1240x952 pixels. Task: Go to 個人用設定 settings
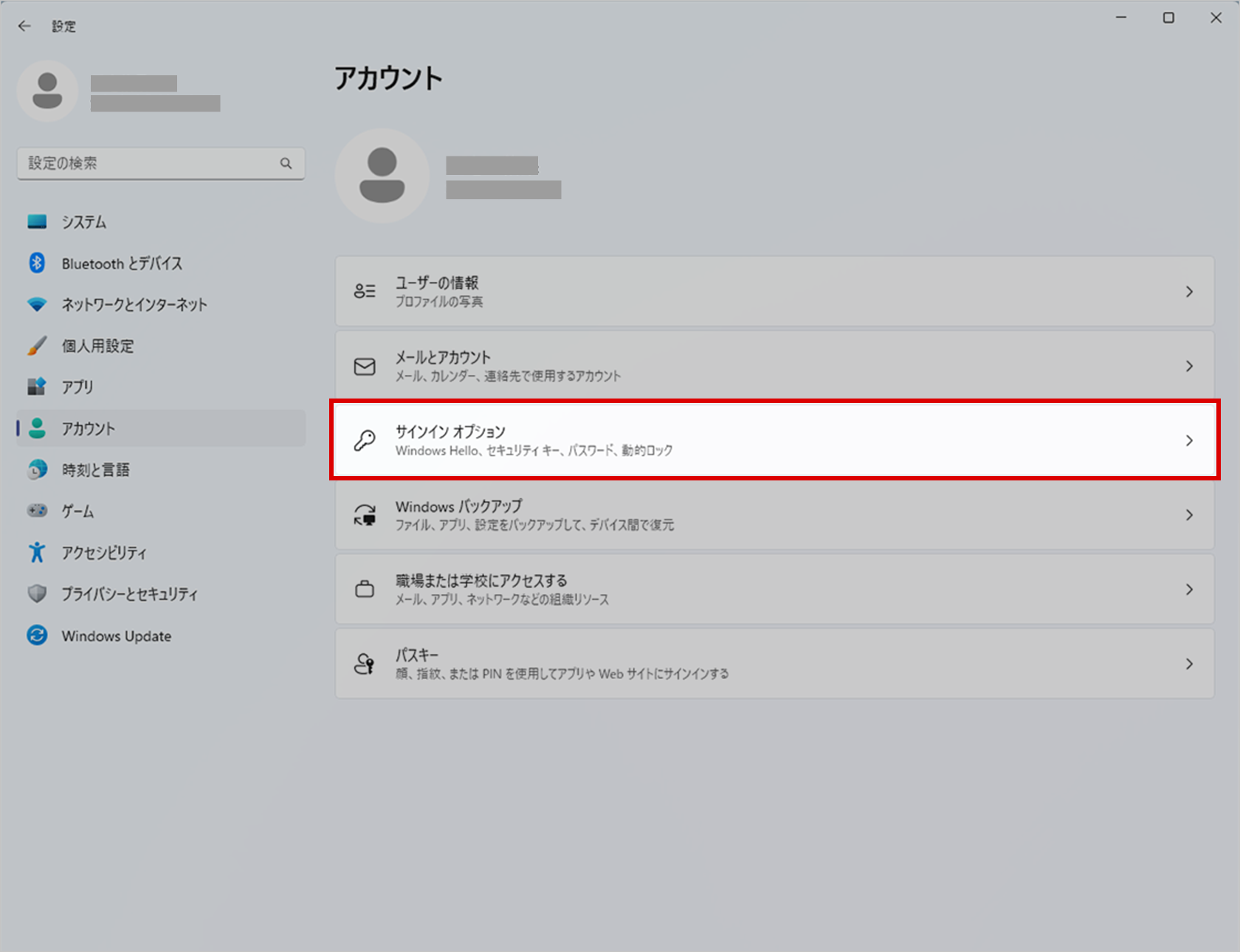pyautogui.click(x=98, y=346)
